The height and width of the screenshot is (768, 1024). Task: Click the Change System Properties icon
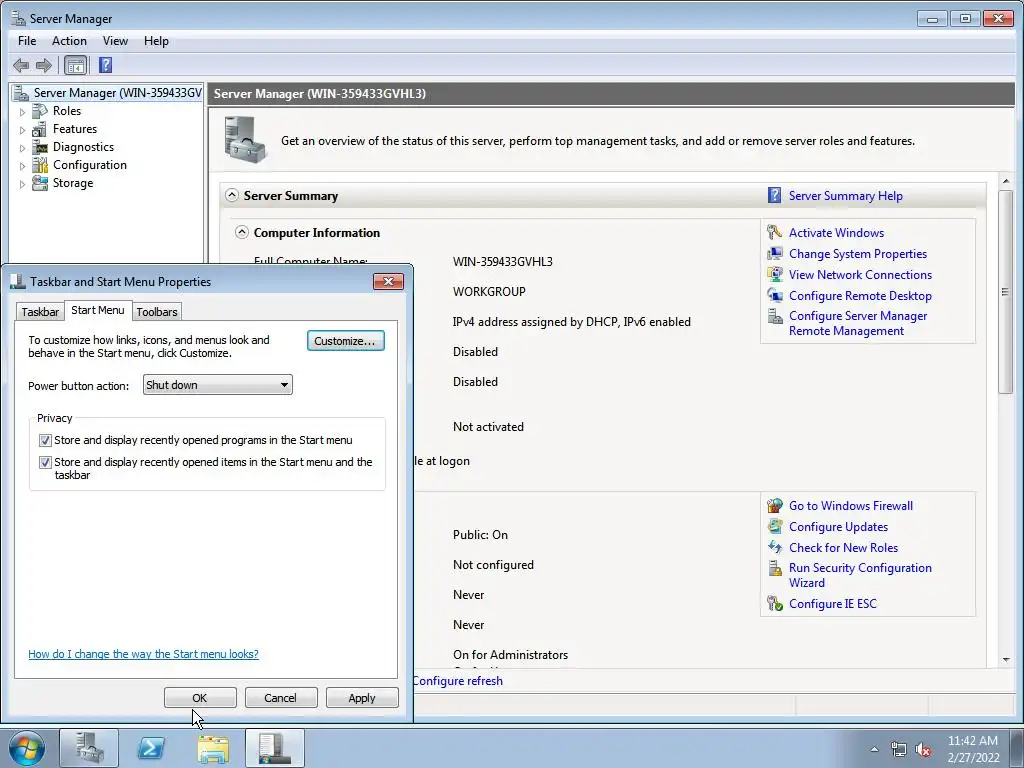coord(775,253)
